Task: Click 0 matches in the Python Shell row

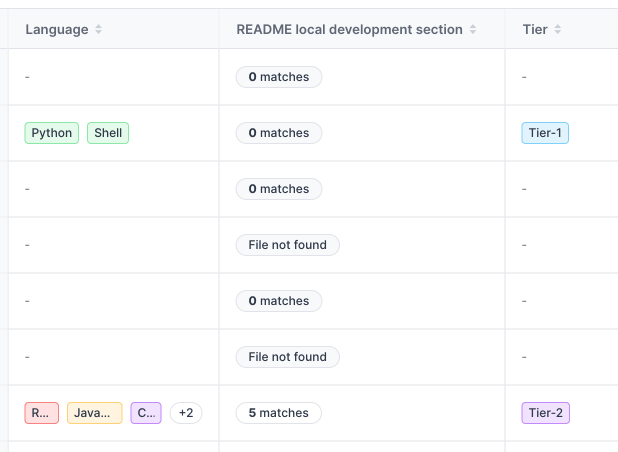Action: coord(279,133)
